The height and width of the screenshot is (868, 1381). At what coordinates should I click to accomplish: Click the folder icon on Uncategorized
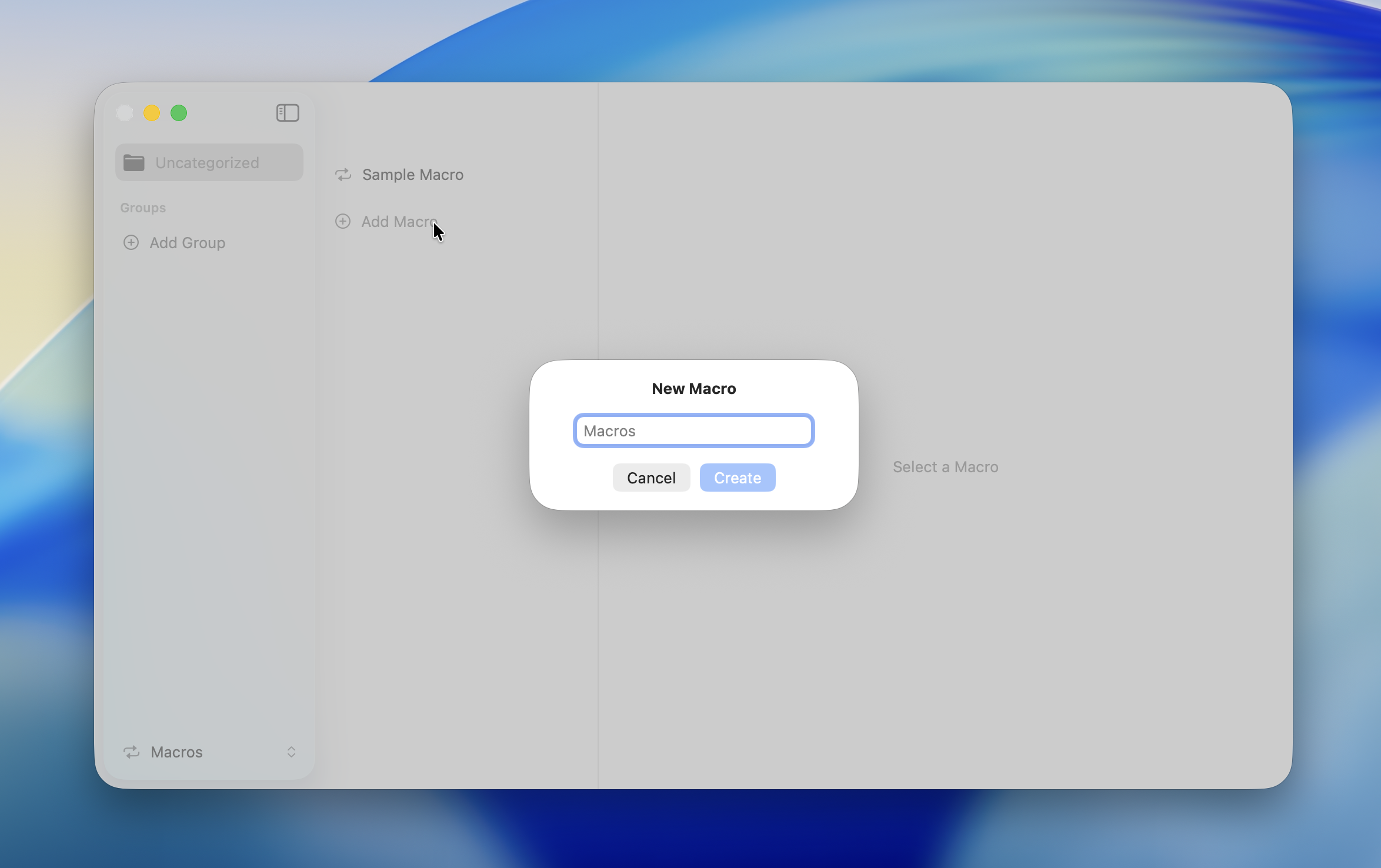(134, 162)
